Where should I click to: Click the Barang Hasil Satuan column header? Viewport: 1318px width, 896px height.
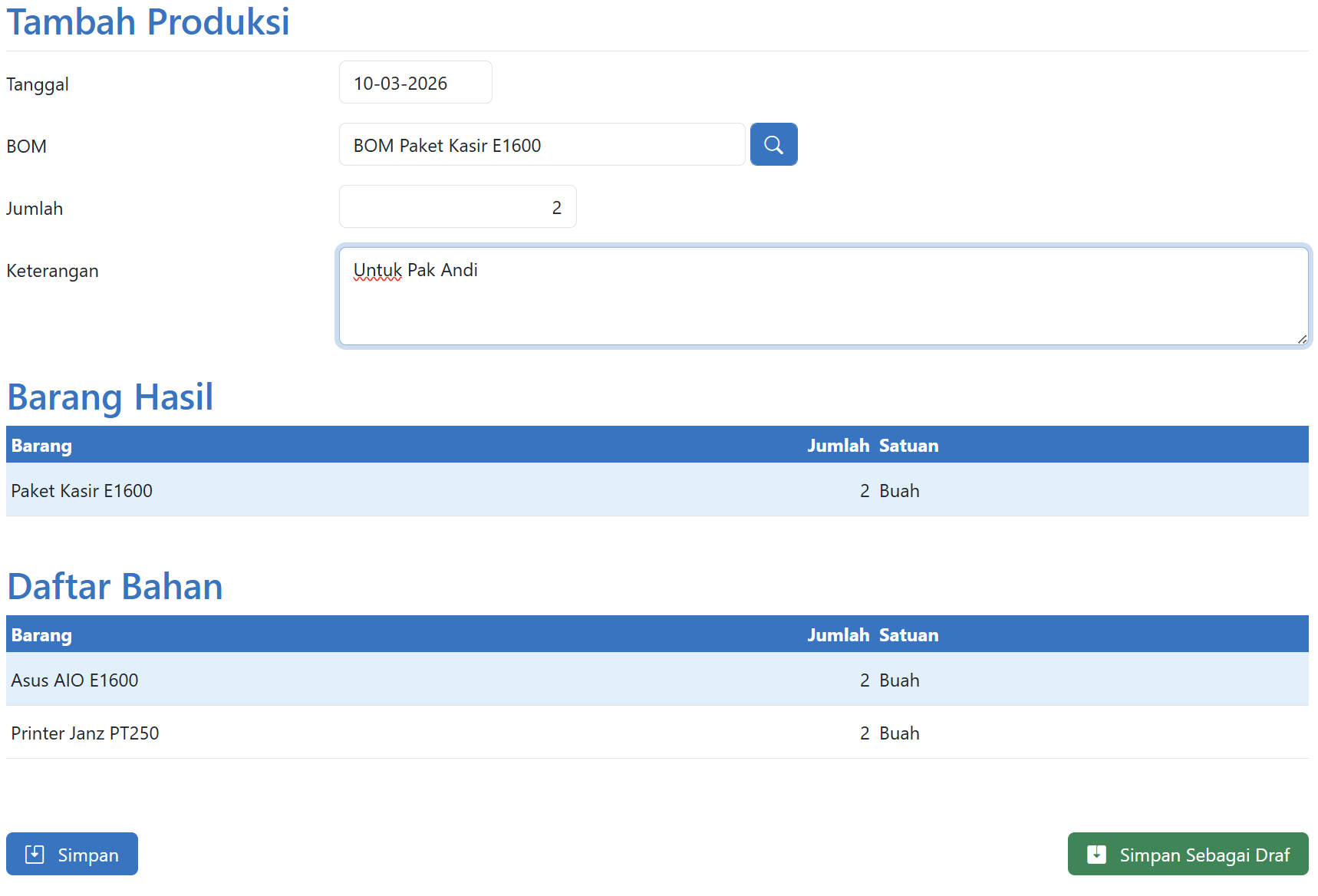tap(908, 445)
